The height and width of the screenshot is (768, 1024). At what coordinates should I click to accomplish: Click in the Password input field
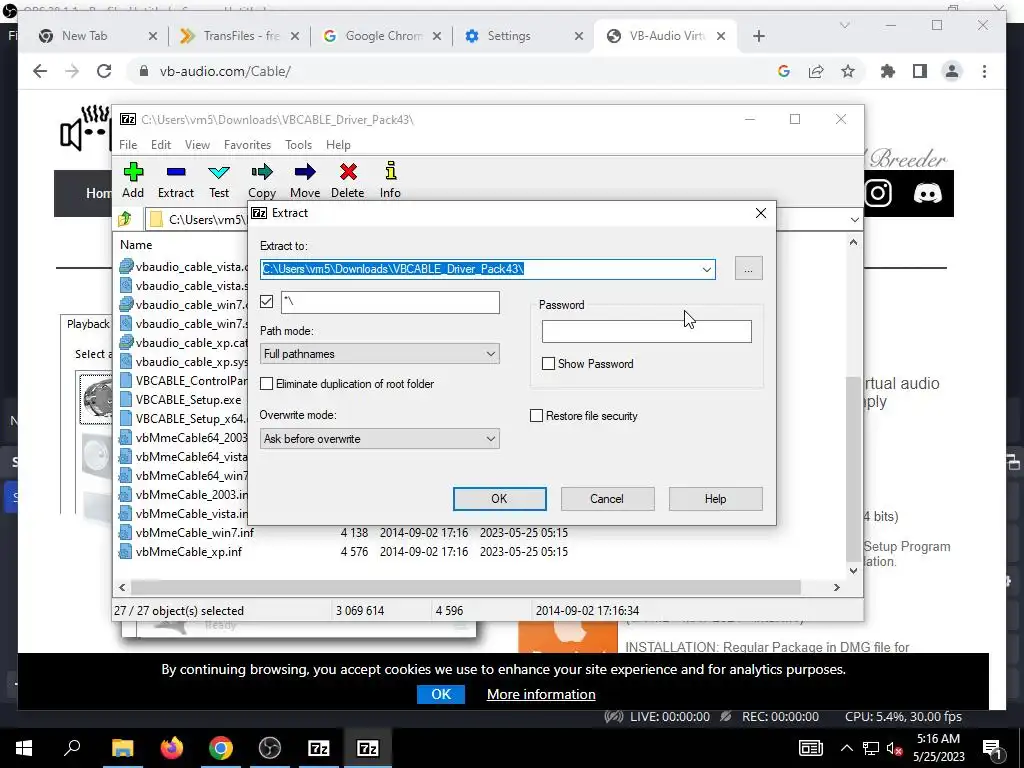[x=647, y=331]
